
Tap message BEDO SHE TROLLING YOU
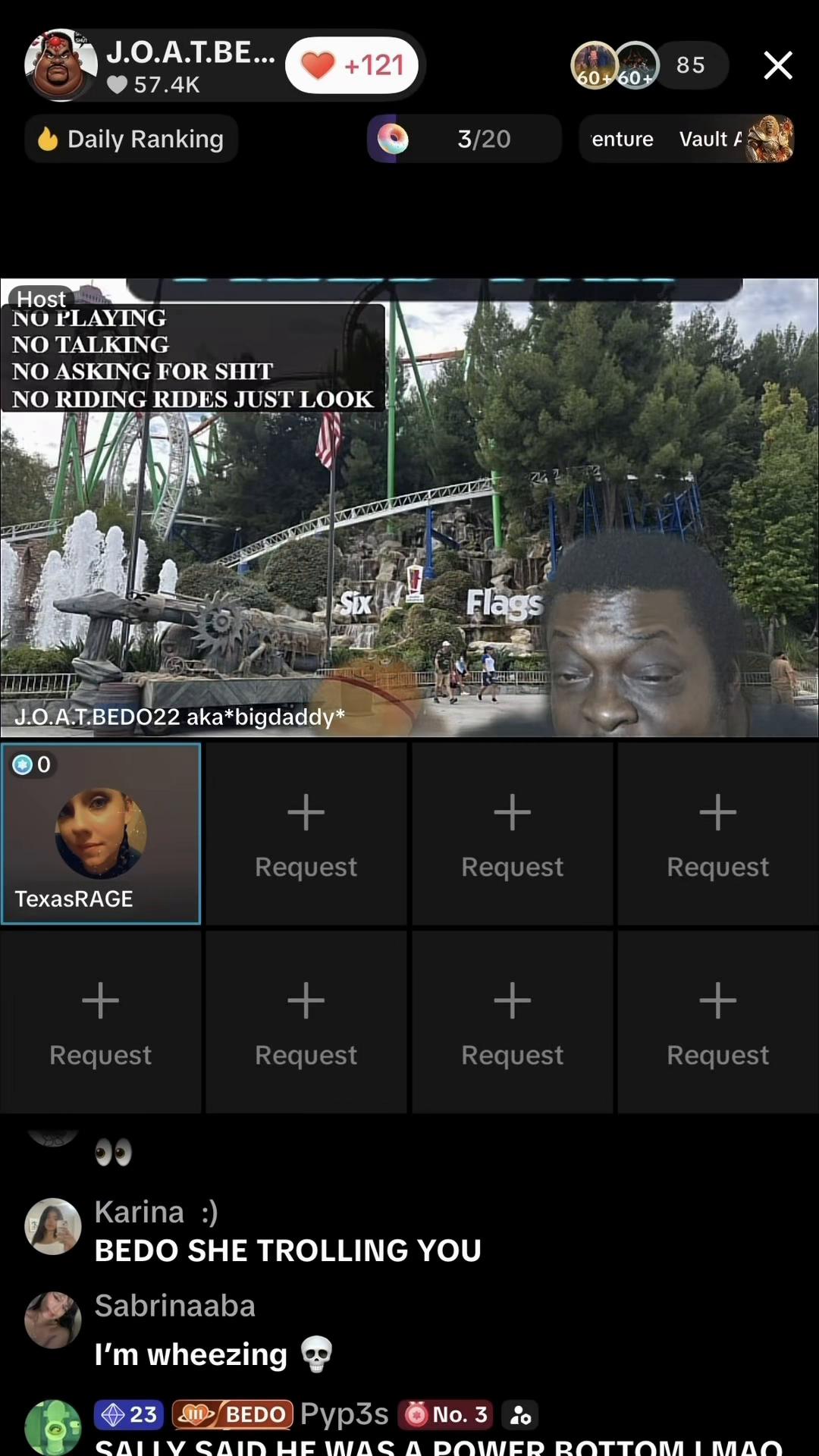pos(288,1250)
